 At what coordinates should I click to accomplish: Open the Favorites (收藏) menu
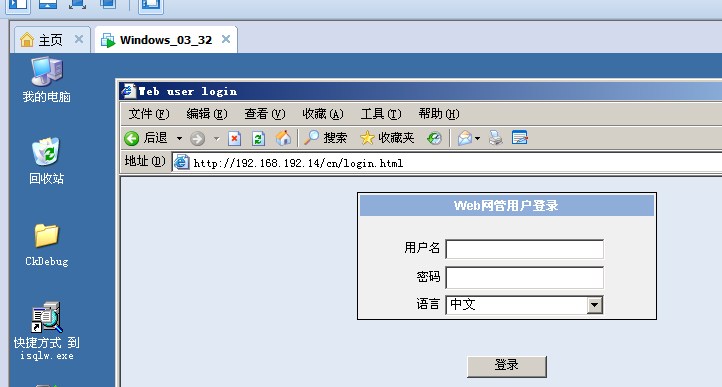point(323,114)
